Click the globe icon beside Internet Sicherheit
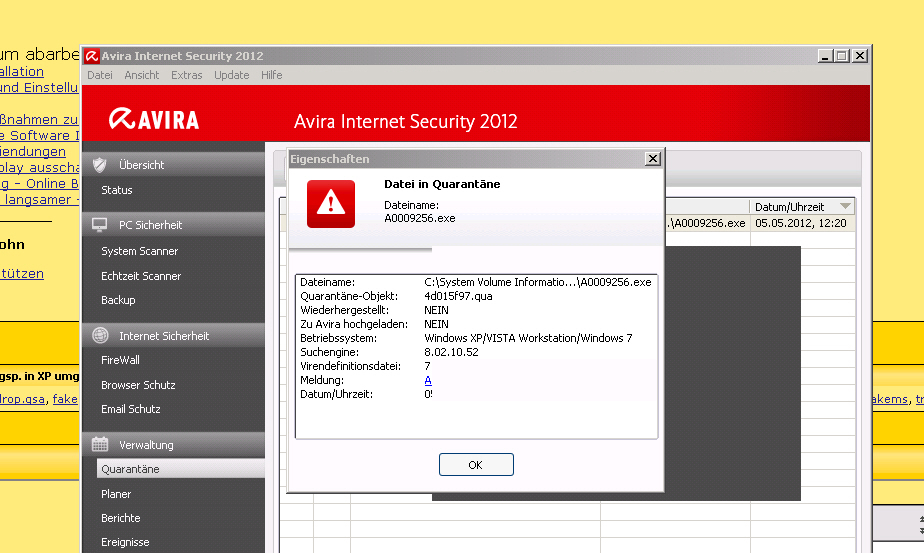This screenshot has width=924, height=553. click(x=100, y=335)
